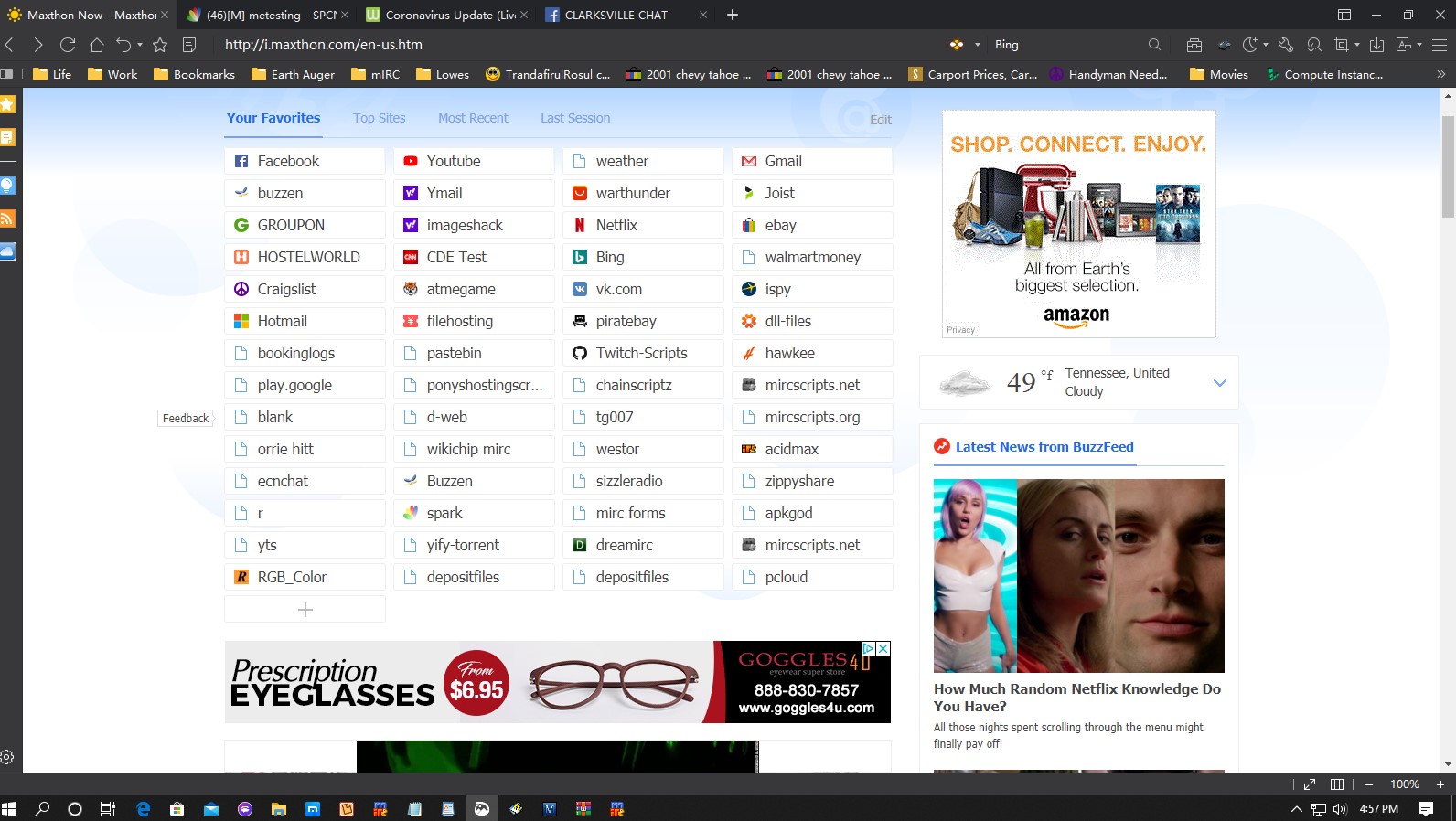Click the Bing search input field
Screen dimensions: 1456x821
coord(1065,45)
